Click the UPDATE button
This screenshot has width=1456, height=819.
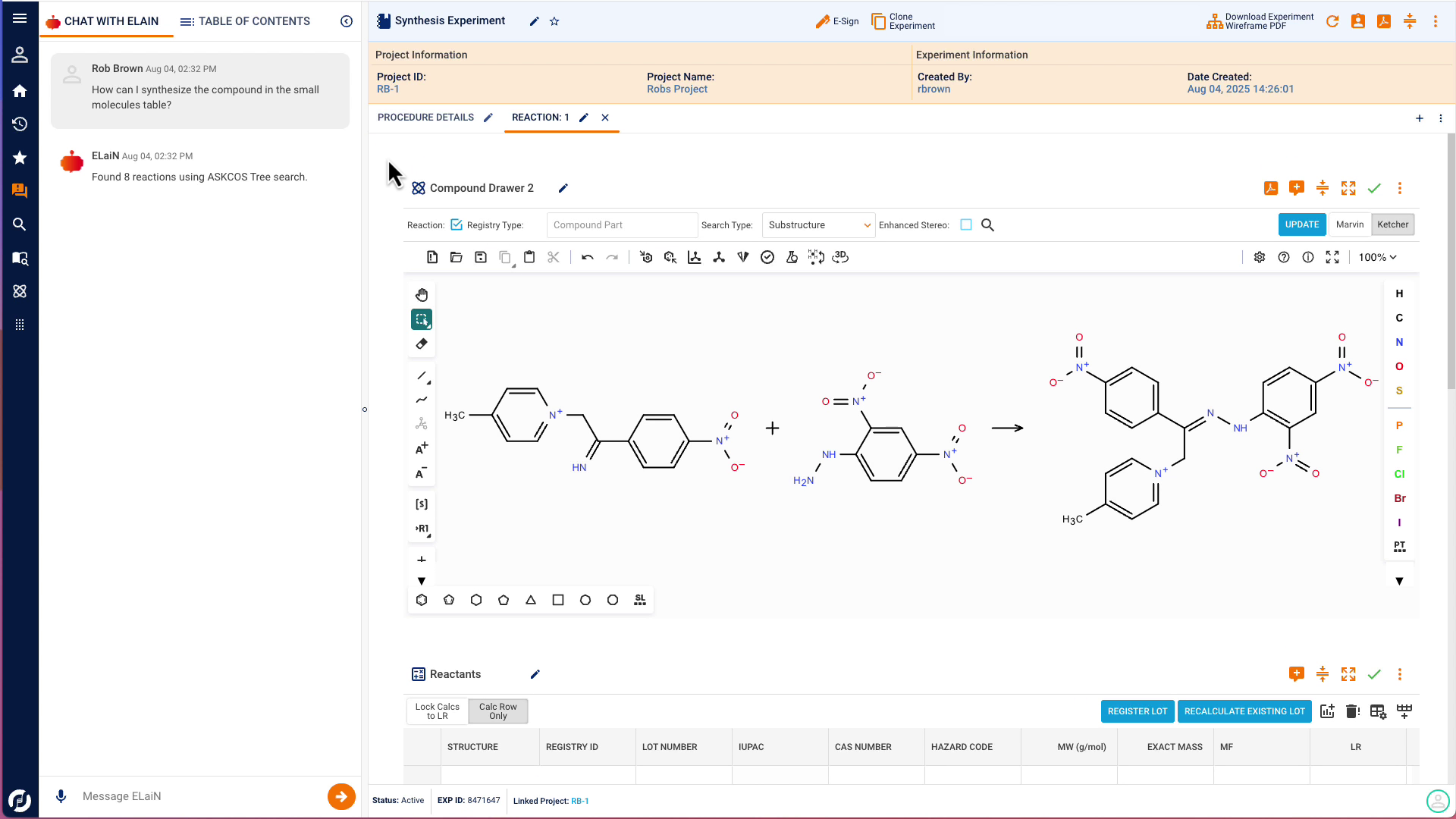pos(1301,225)
